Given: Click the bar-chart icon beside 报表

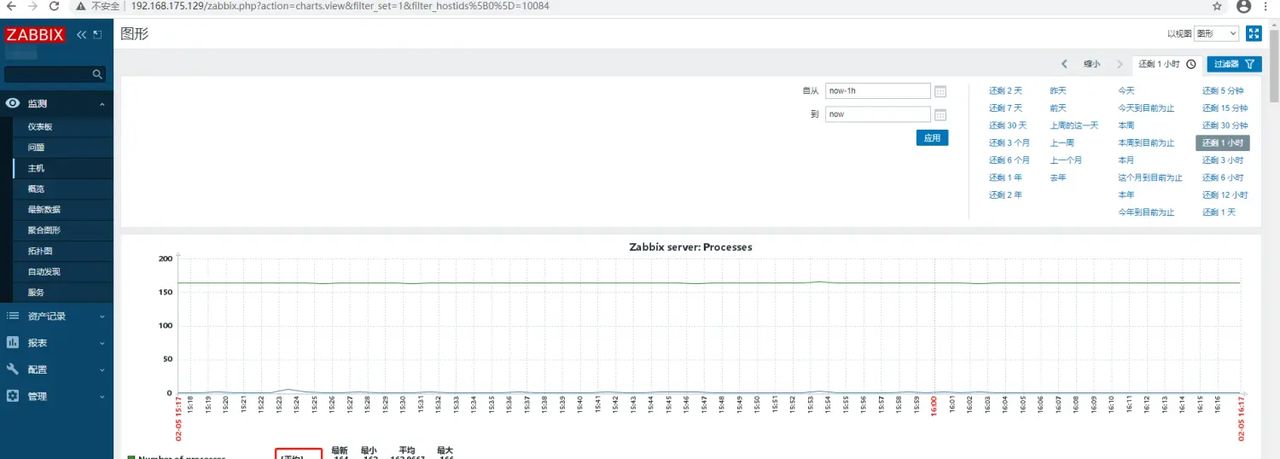Looking at the screenshot, I should click(13, 342).
